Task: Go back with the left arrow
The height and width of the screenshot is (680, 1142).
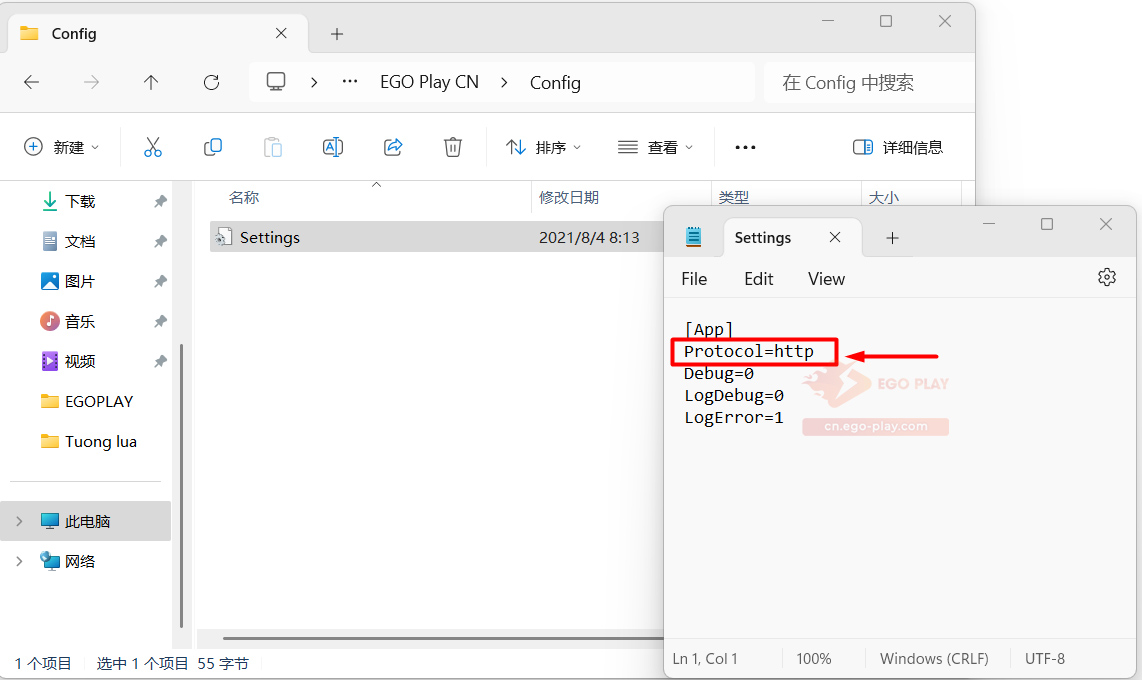Action: click(x=31, y=82)
